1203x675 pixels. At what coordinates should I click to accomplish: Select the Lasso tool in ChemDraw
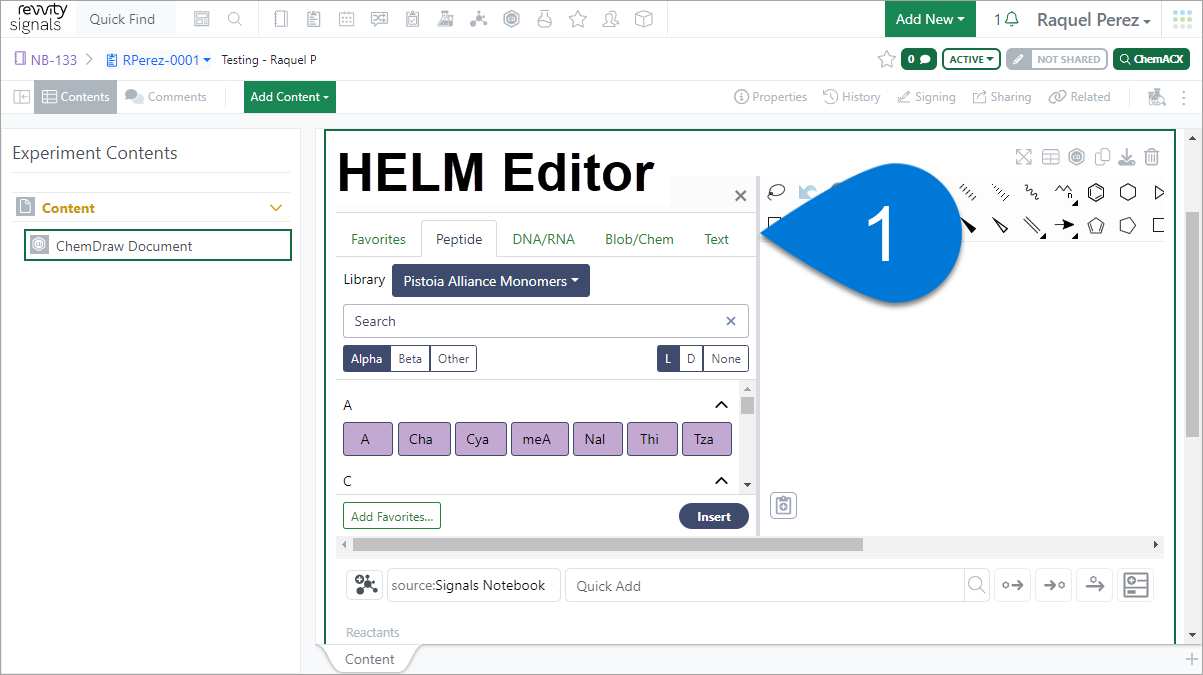(x=776, y=192)
